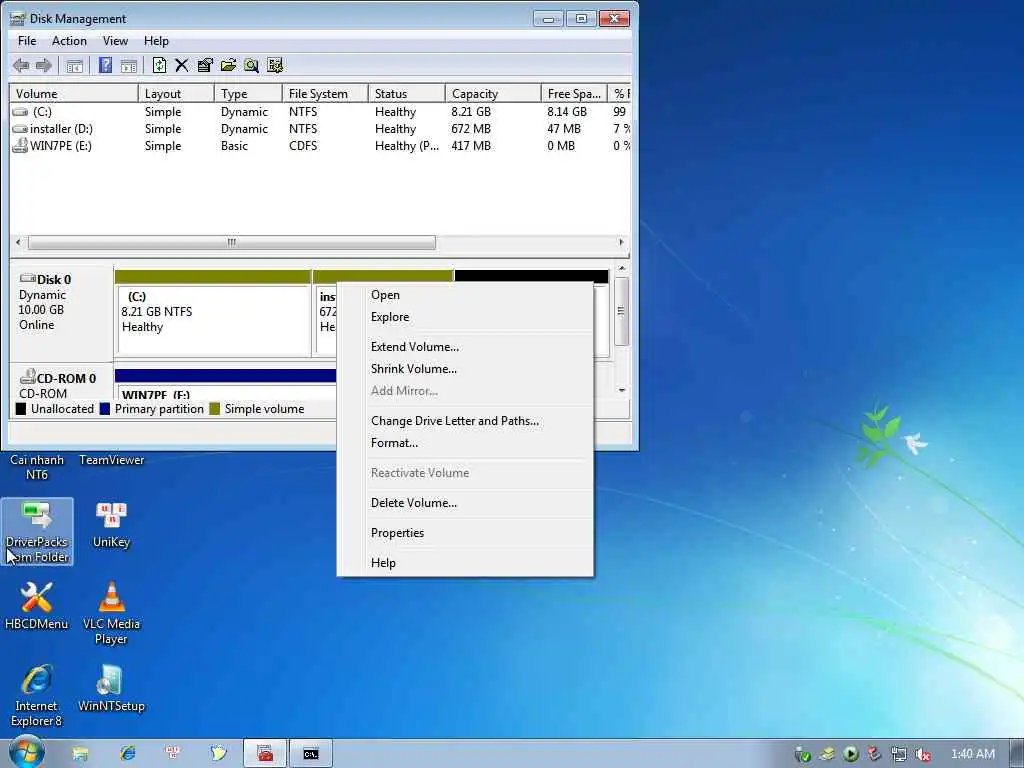Choose Delete Volume... from the context menu
The image size is (1024, 768).
[x=465, y=503]
